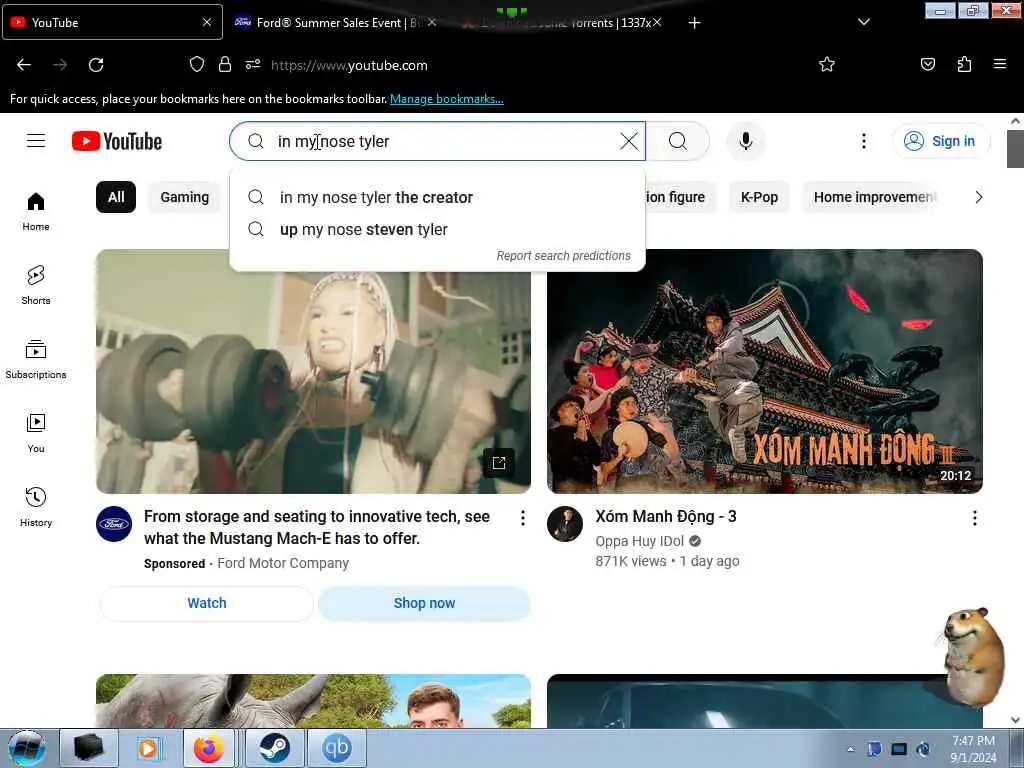Show more category chips with right arrow

click(978, 197)
